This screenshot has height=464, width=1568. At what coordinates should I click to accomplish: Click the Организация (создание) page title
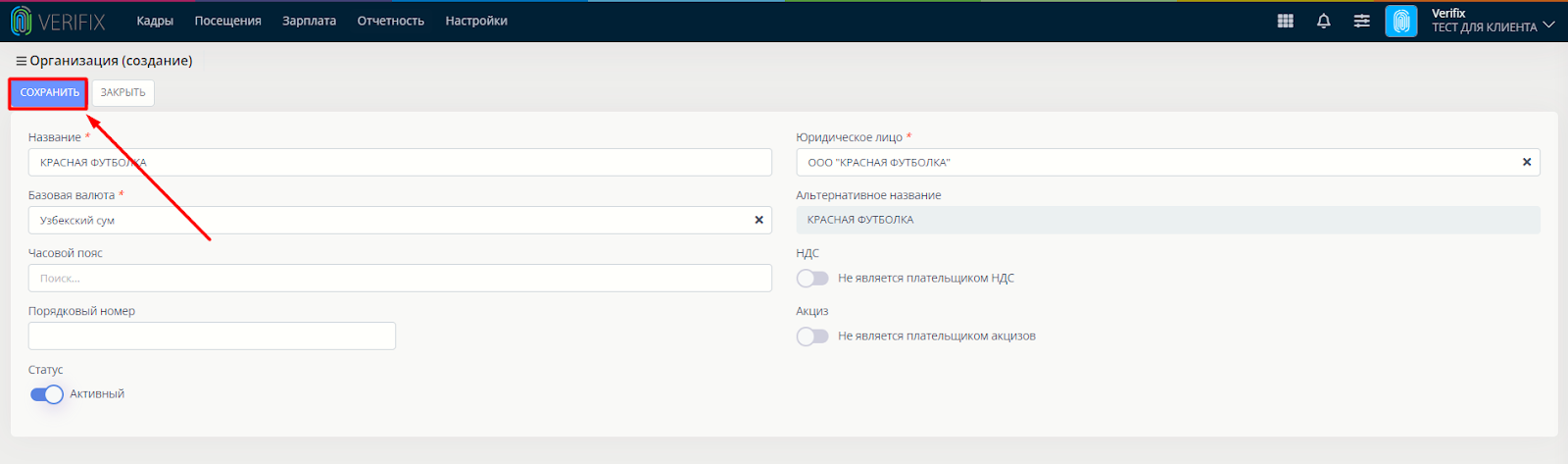point(111,61)
